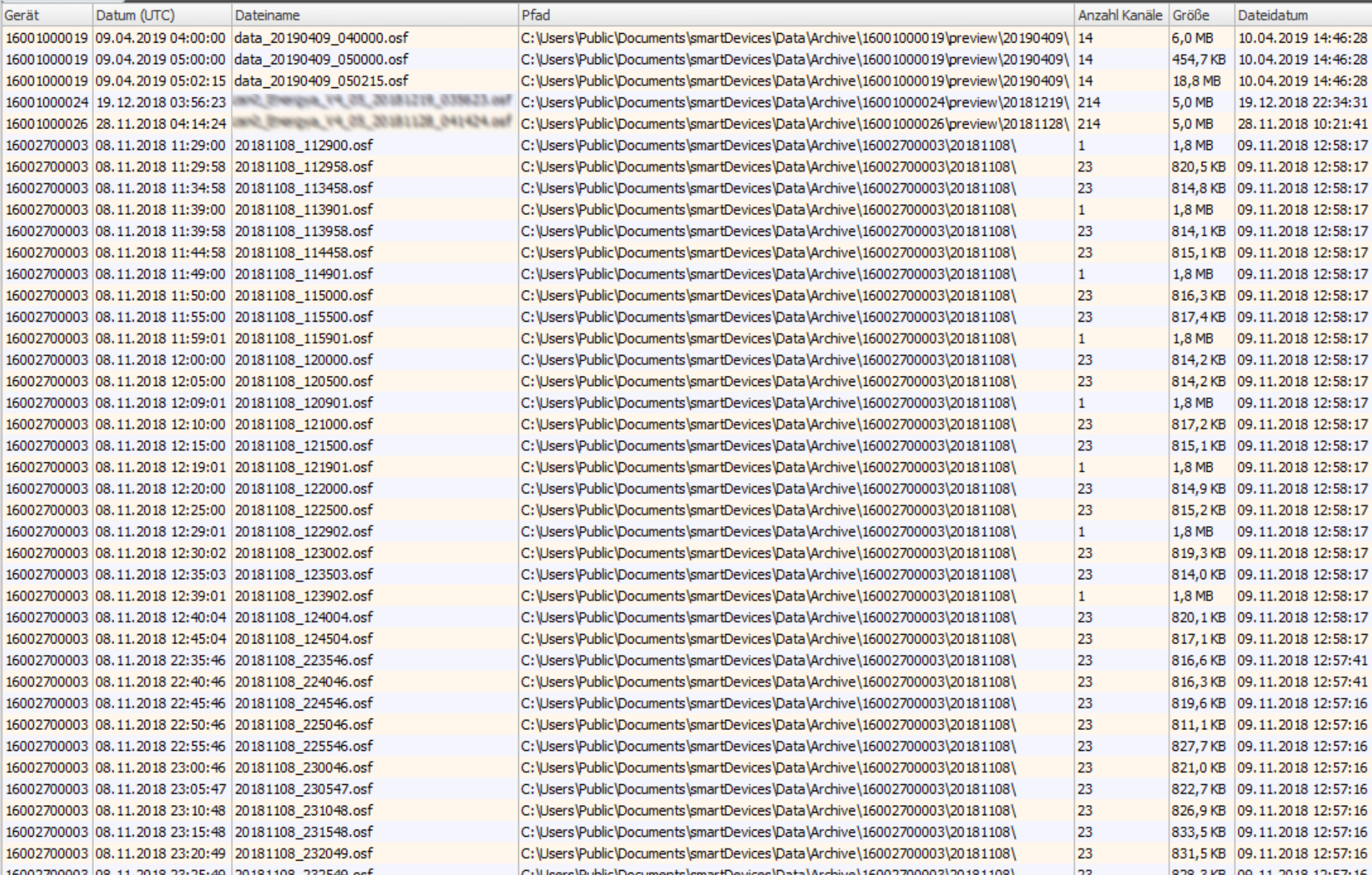
Task: Sort by the Anzahl Kanäle column header
Action: (x=1122, y=15)
